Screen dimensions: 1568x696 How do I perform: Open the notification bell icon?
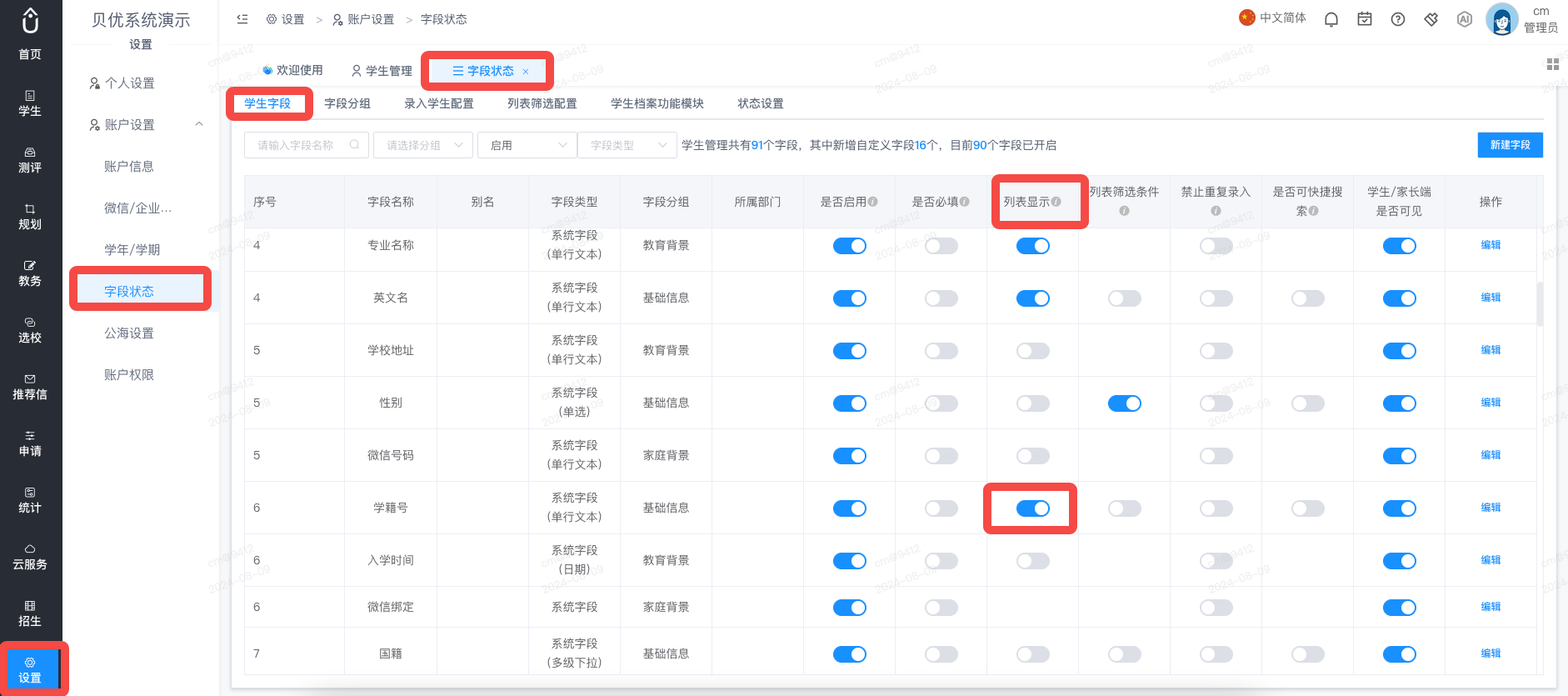[x=1331, y=19]
